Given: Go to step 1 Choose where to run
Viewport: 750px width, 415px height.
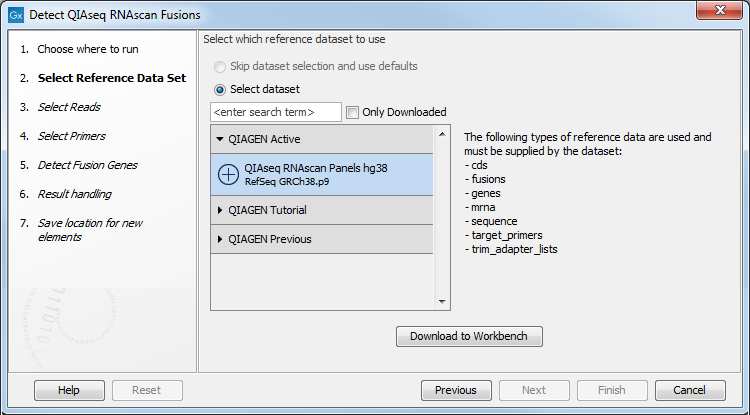Looking at the screenshot, I should point(88,49).
